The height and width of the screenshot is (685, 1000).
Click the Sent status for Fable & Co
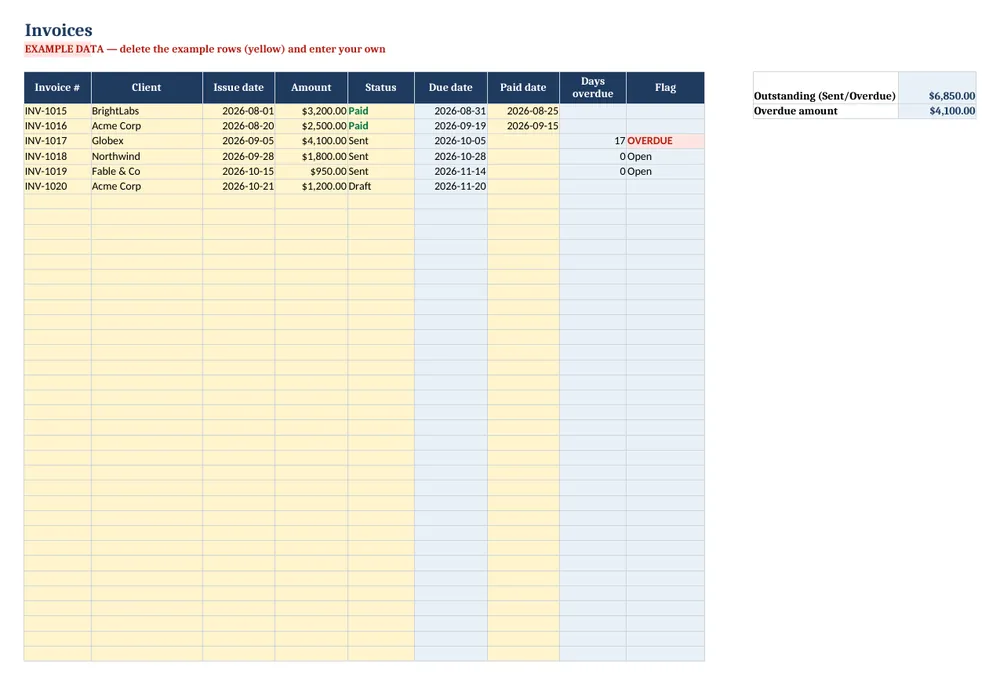[381, 171]
